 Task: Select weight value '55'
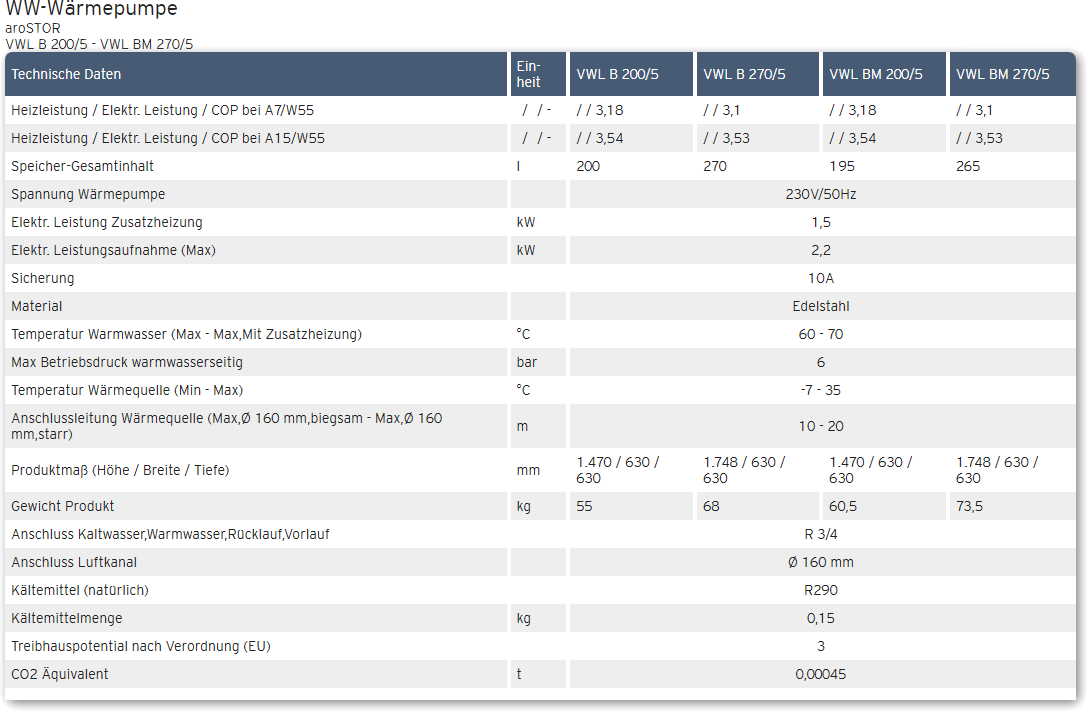[x=584, y=507]
